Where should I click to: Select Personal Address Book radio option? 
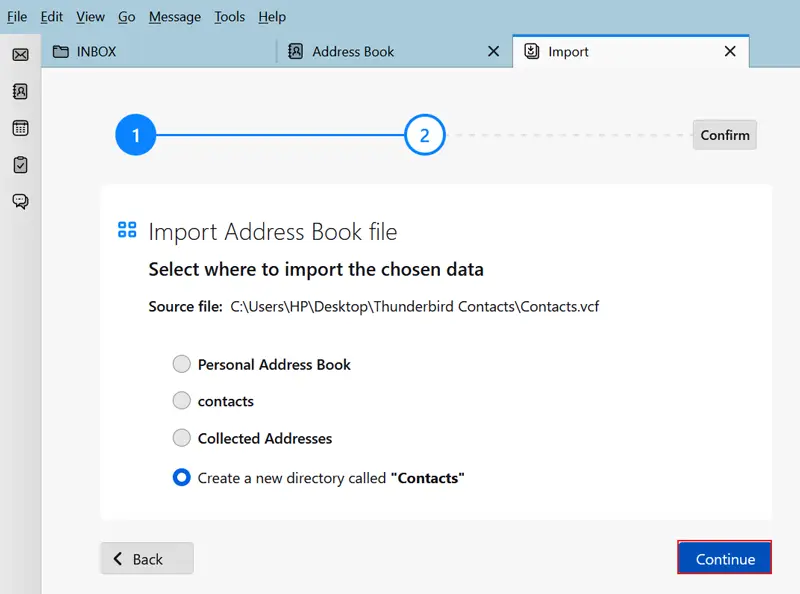click(x=181, y=364)
